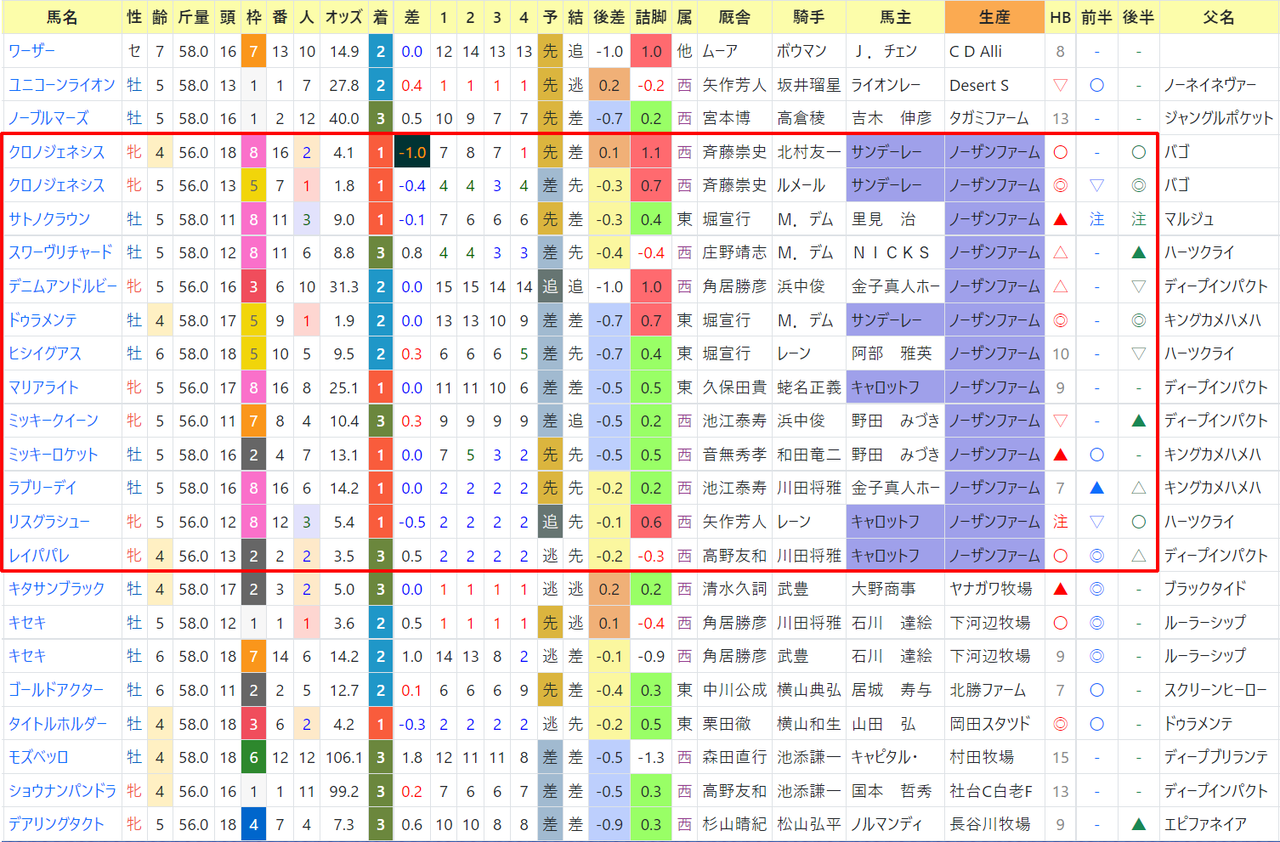The width and height of the screenshot is (1280, 842).
Task: Click the dark -1.0 差 cell for クロノジェネシス
Action: point(411,152)
